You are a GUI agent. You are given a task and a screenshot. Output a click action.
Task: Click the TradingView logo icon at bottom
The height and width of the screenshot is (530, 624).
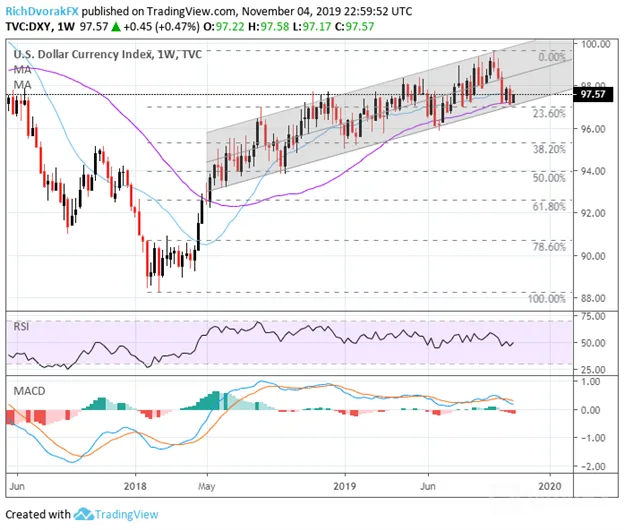(83, 514)
